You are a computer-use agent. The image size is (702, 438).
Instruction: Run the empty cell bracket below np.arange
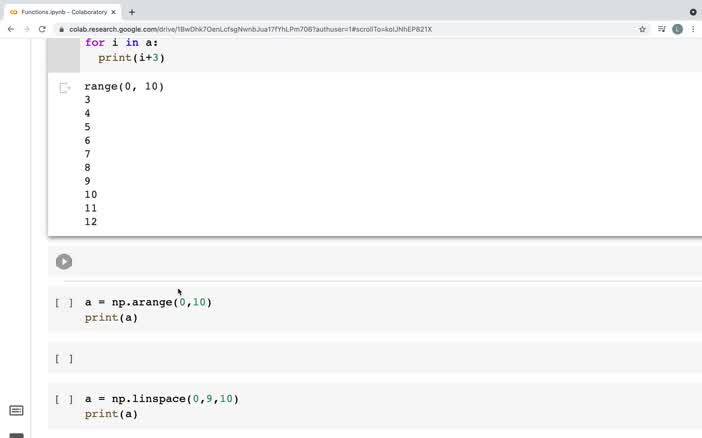coord(64,358)
